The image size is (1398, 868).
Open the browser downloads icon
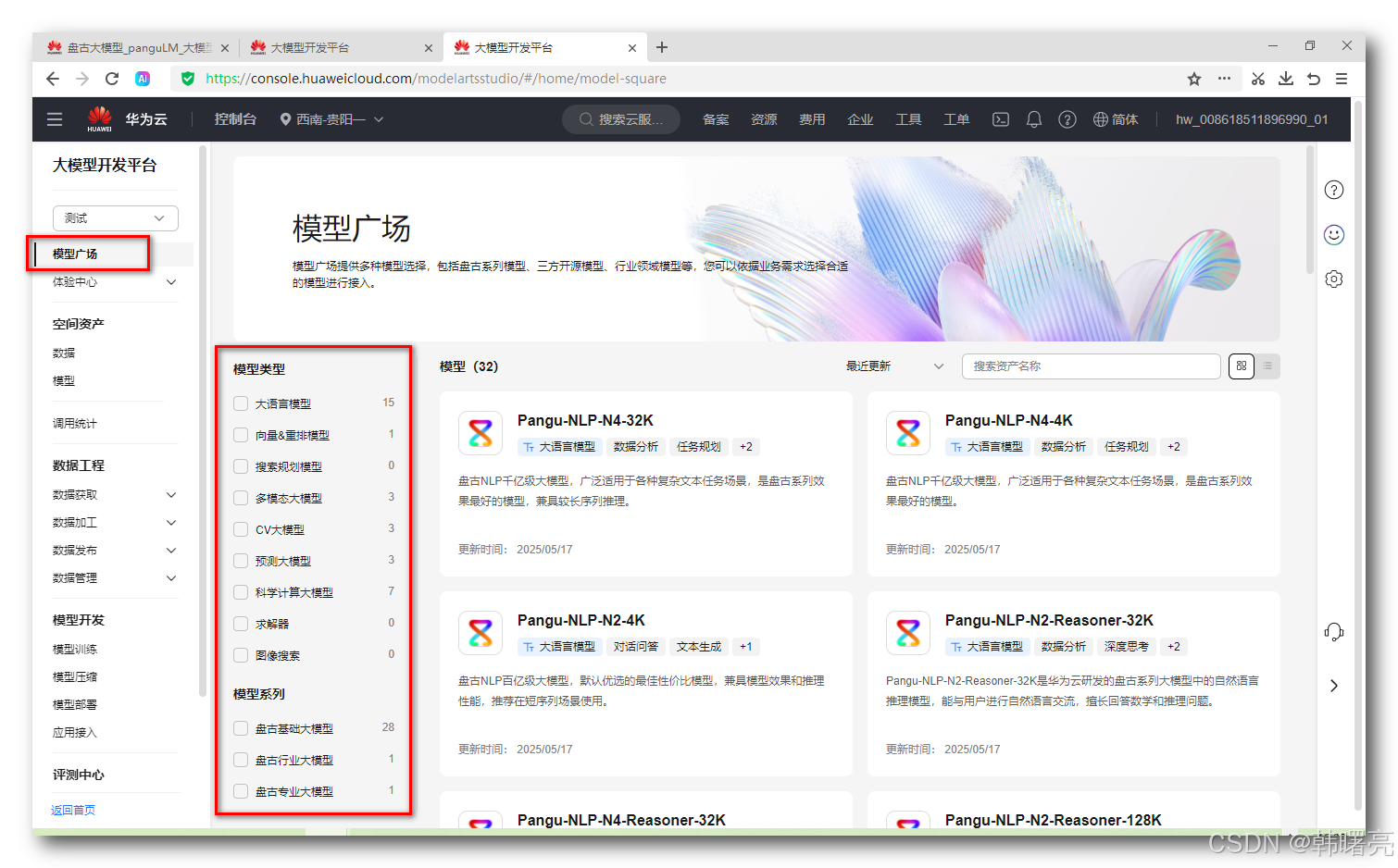tap(1286, 79)
